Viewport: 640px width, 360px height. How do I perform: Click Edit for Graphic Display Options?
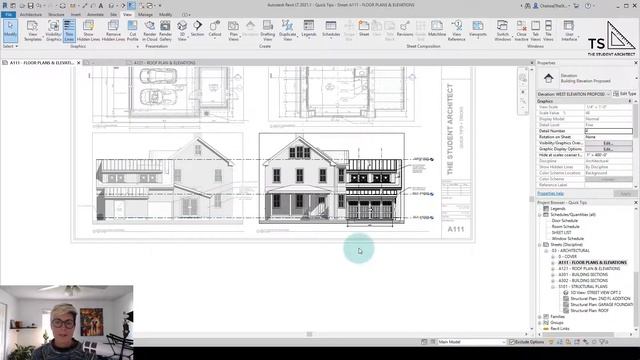(x=608, y=149)
